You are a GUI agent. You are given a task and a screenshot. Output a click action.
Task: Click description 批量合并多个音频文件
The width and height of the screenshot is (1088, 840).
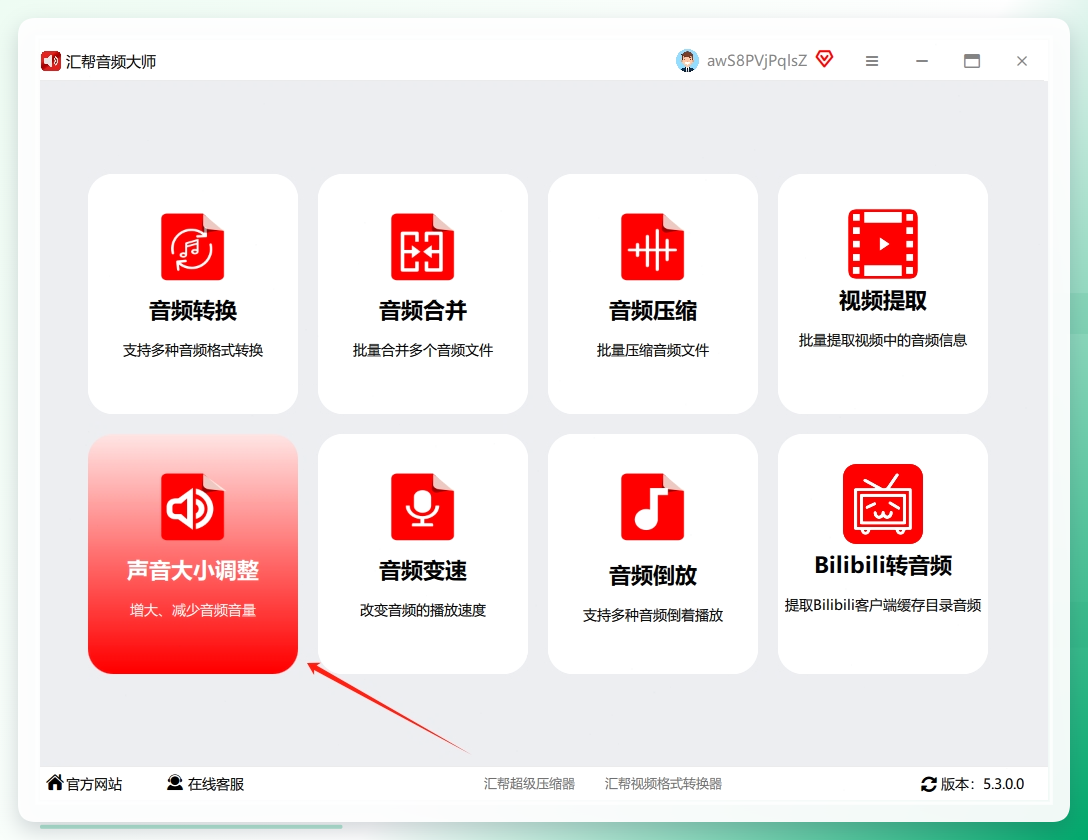[x=423, y=350]
